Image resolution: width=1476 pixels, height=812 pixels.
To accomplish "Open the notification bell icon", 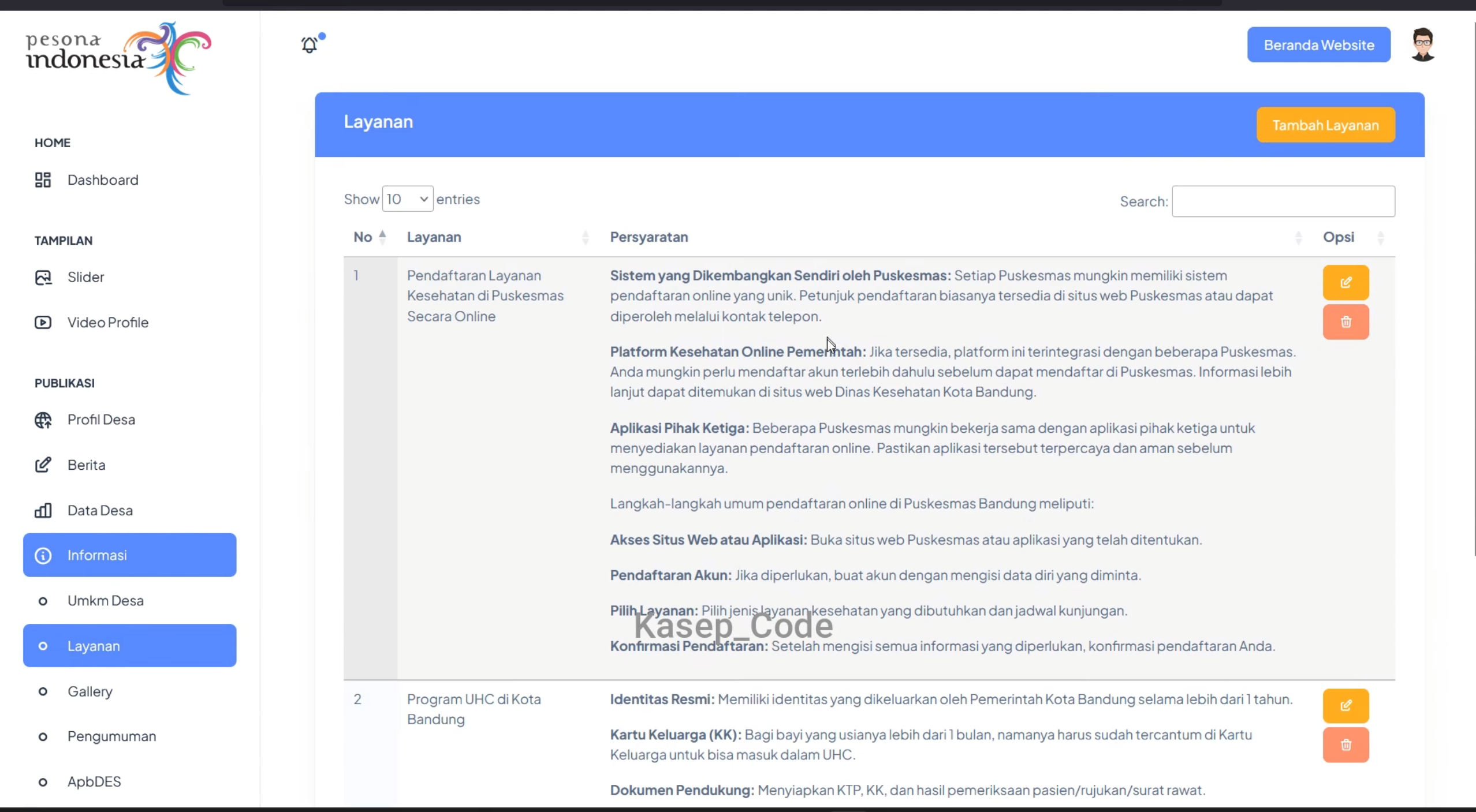I will [x=310, y=44].
